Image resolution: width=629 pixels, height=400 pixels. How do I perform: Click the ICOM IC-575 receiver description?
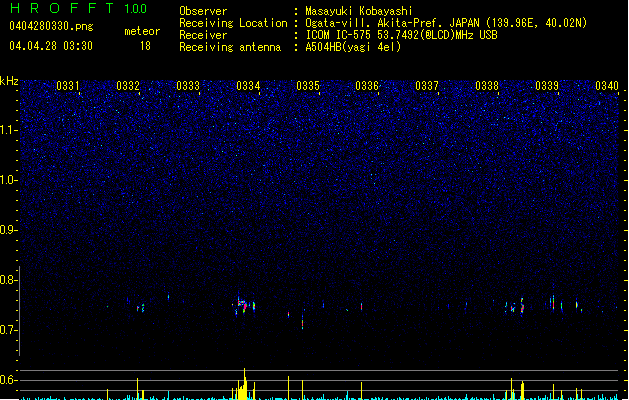402,35
